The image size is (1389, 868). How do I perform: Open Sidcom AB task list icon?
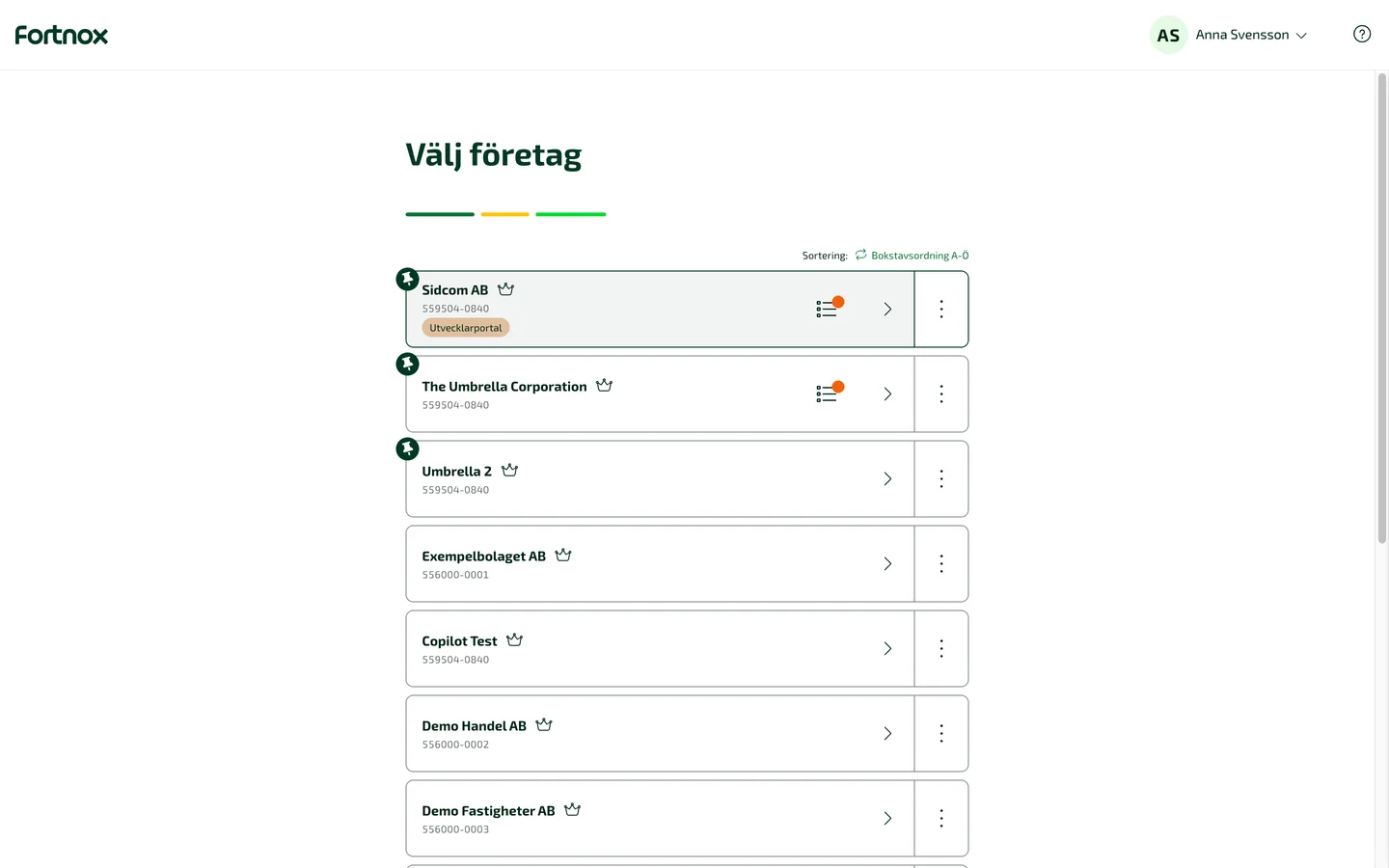coord(830,308)
